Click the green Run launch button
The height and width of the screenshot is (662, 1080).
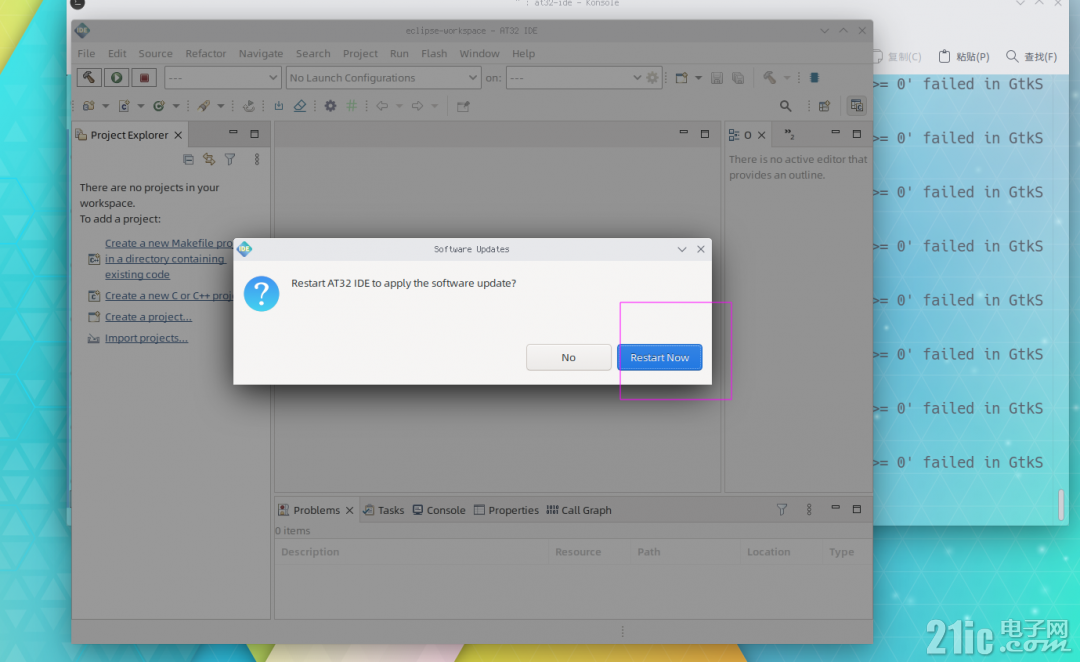(116, 78)
